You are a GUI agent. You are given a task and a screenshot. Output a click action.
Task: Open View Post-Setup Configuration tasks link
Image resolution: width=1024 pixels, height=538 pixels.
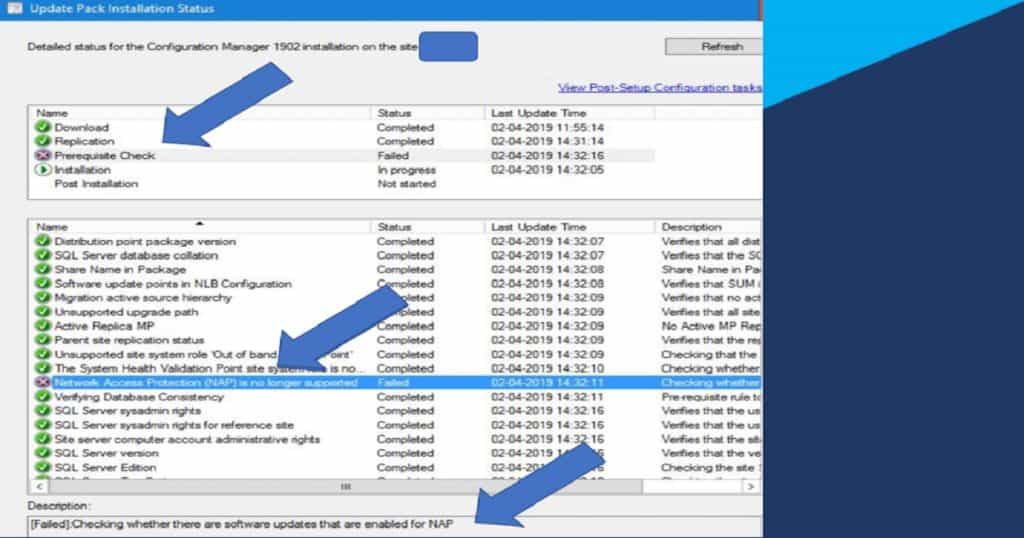660,87
